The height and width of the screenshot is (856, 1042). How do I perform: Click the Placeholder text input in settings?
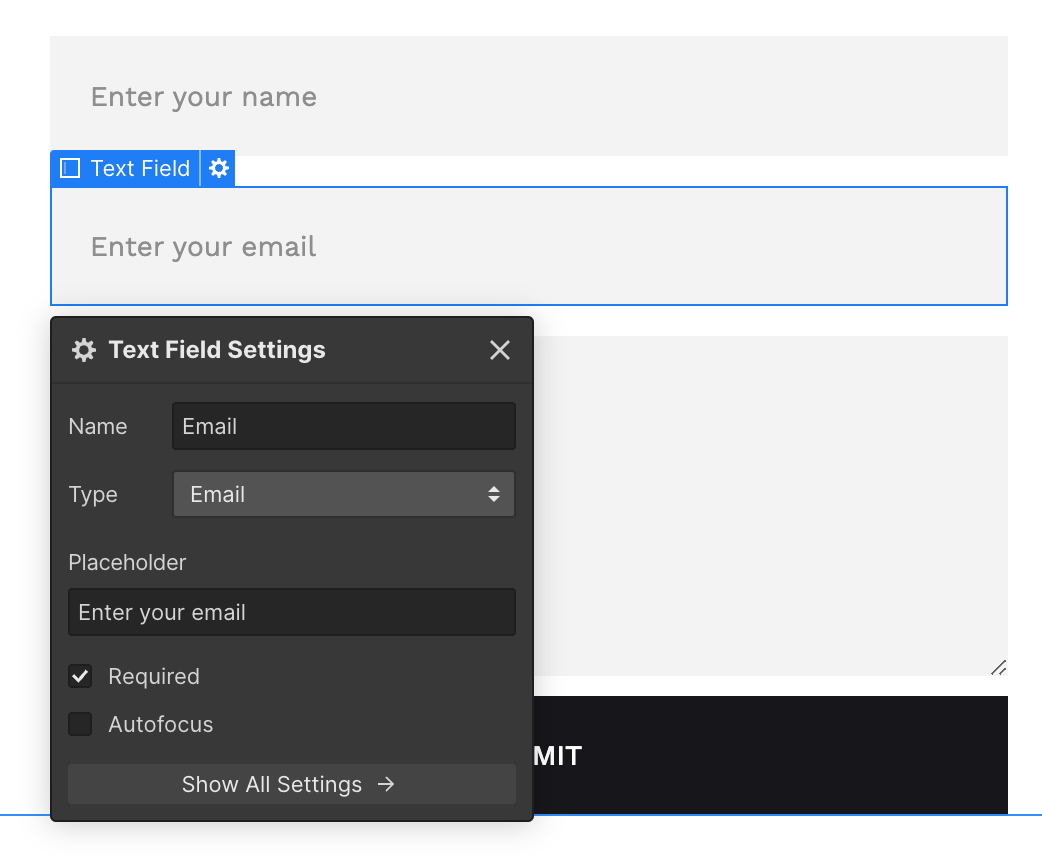[291, 612]
